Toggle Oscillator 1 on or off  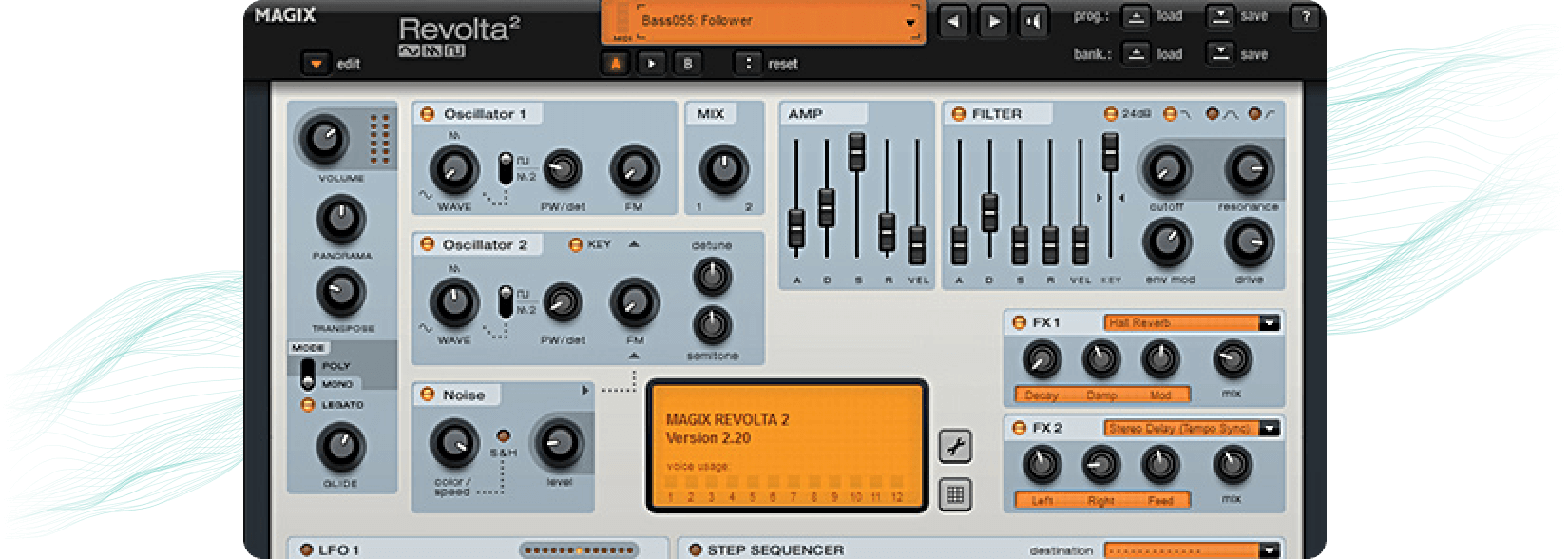428,114
